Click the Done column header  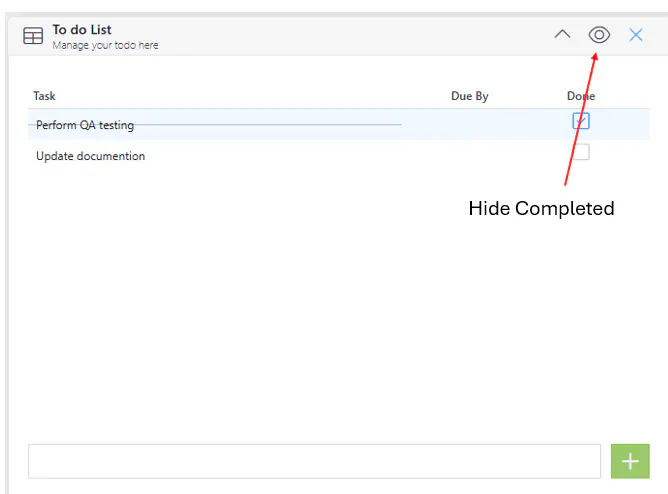click(x=581, y=96)
